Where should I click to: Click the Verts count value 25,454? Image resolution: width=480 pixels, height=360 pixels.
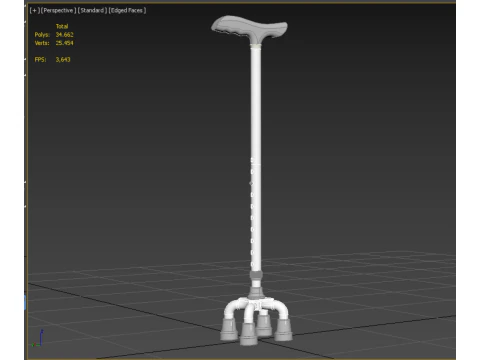coord(64,43)
